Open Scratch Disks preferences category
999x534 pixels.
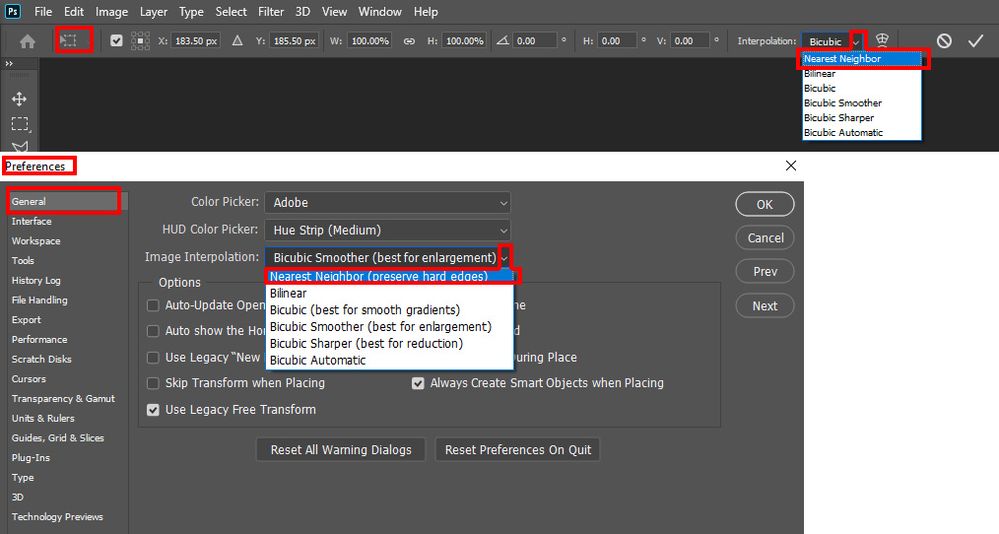click(41, 359)
